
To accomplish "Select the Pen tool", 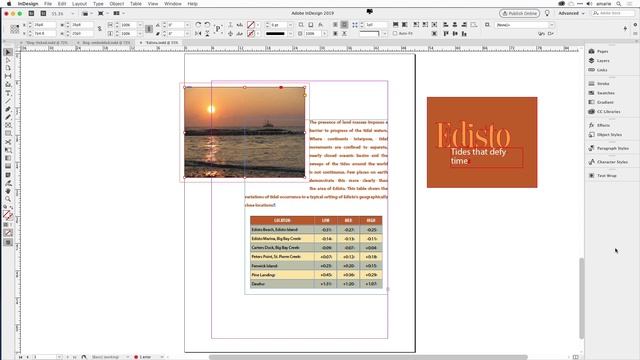I will [x=8, y=109].
